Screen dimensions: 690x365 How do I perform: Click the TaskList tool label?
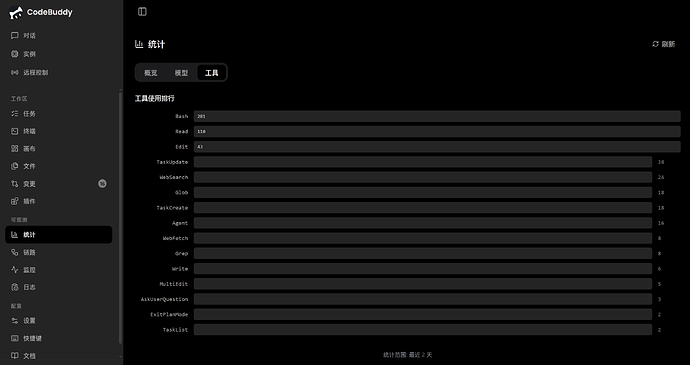coord(175,330)
